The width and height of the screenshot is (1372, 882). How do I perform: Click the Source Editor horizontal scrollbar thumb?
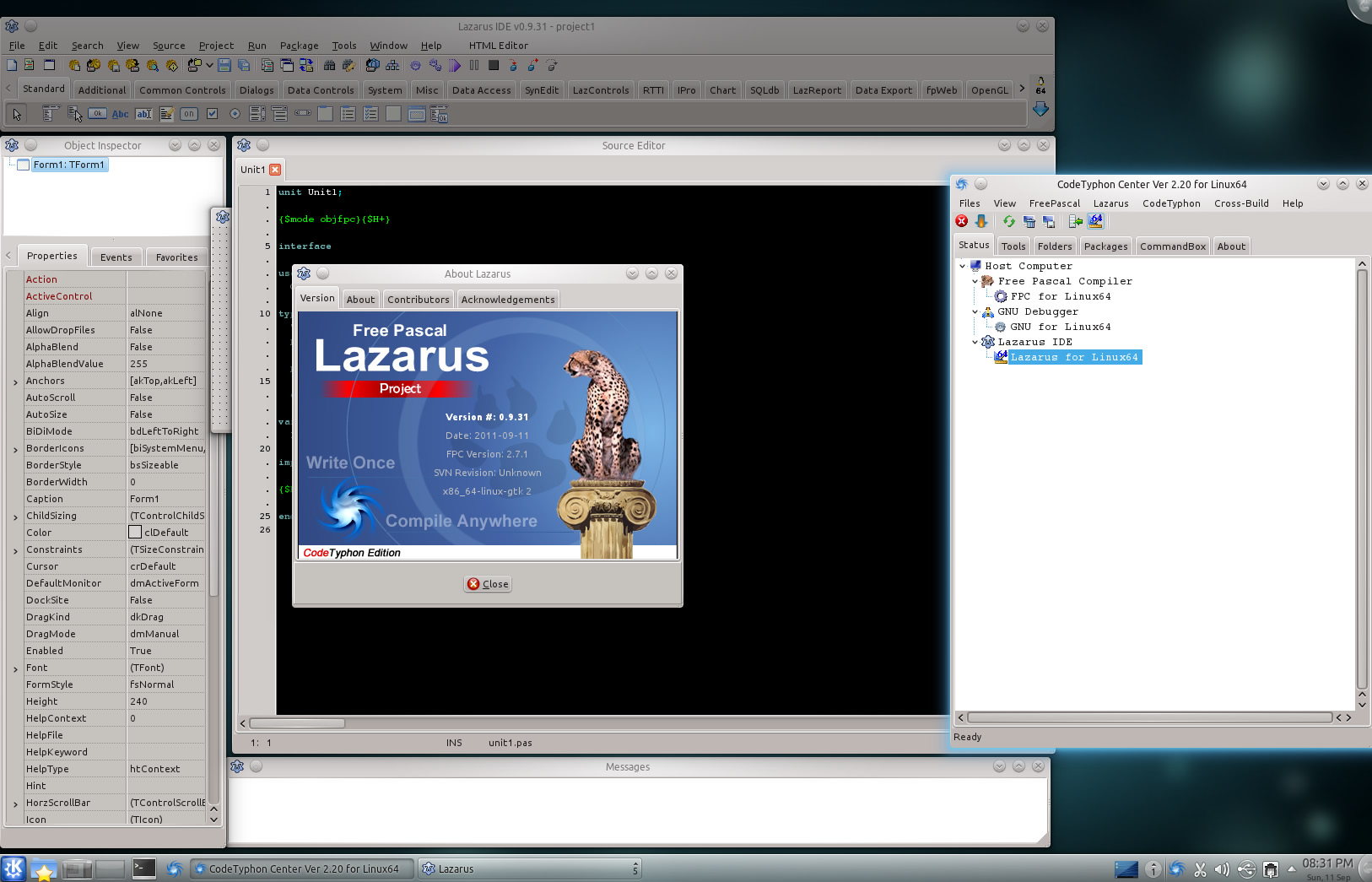[x=297, y=723]
